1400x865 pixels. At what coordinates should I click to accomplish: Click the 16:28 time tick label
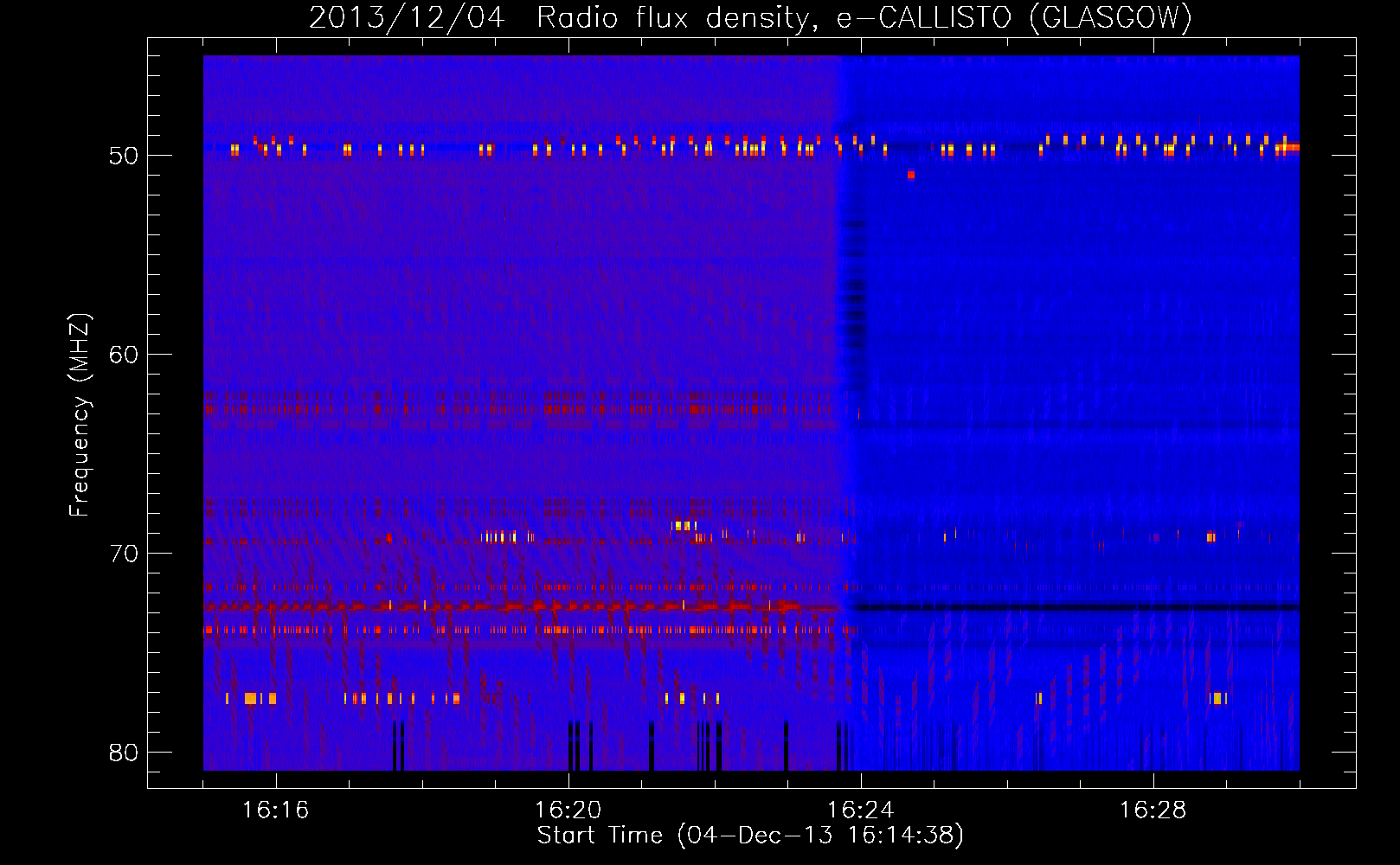pos(1153,811)
